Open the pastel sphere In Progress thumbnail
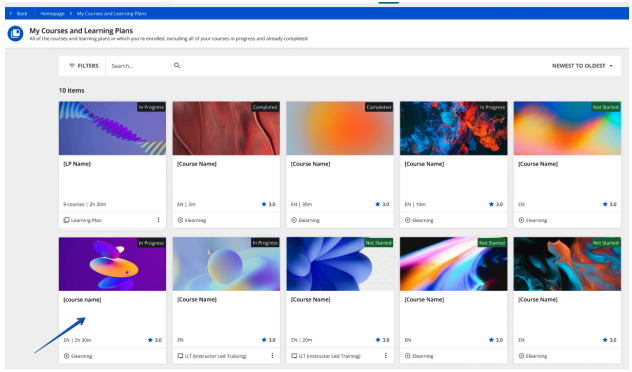Screen dimensions: 632x372 226,264
